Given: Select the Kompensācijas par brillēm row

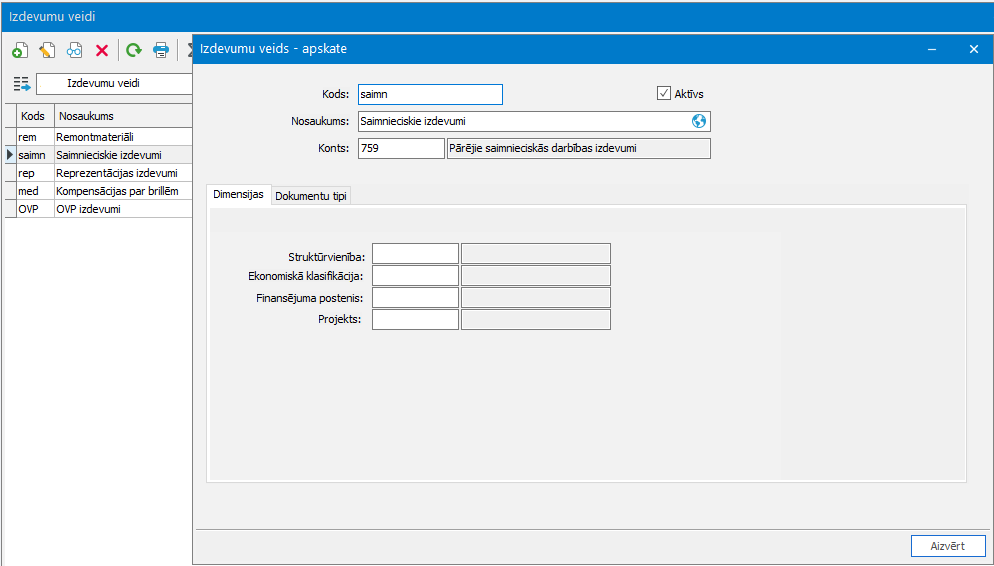Looking at the screenshot, I should click(98, 191).
